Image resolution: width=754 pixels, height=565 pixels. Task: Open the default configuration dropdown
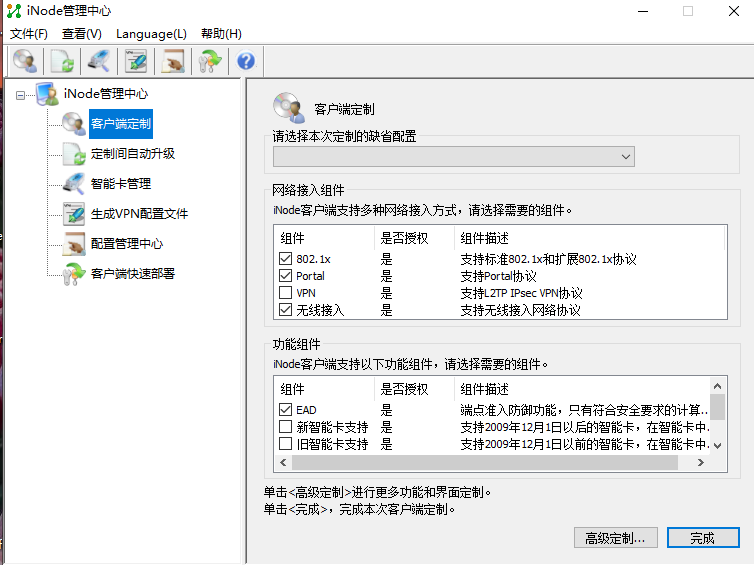pos(454,157)
